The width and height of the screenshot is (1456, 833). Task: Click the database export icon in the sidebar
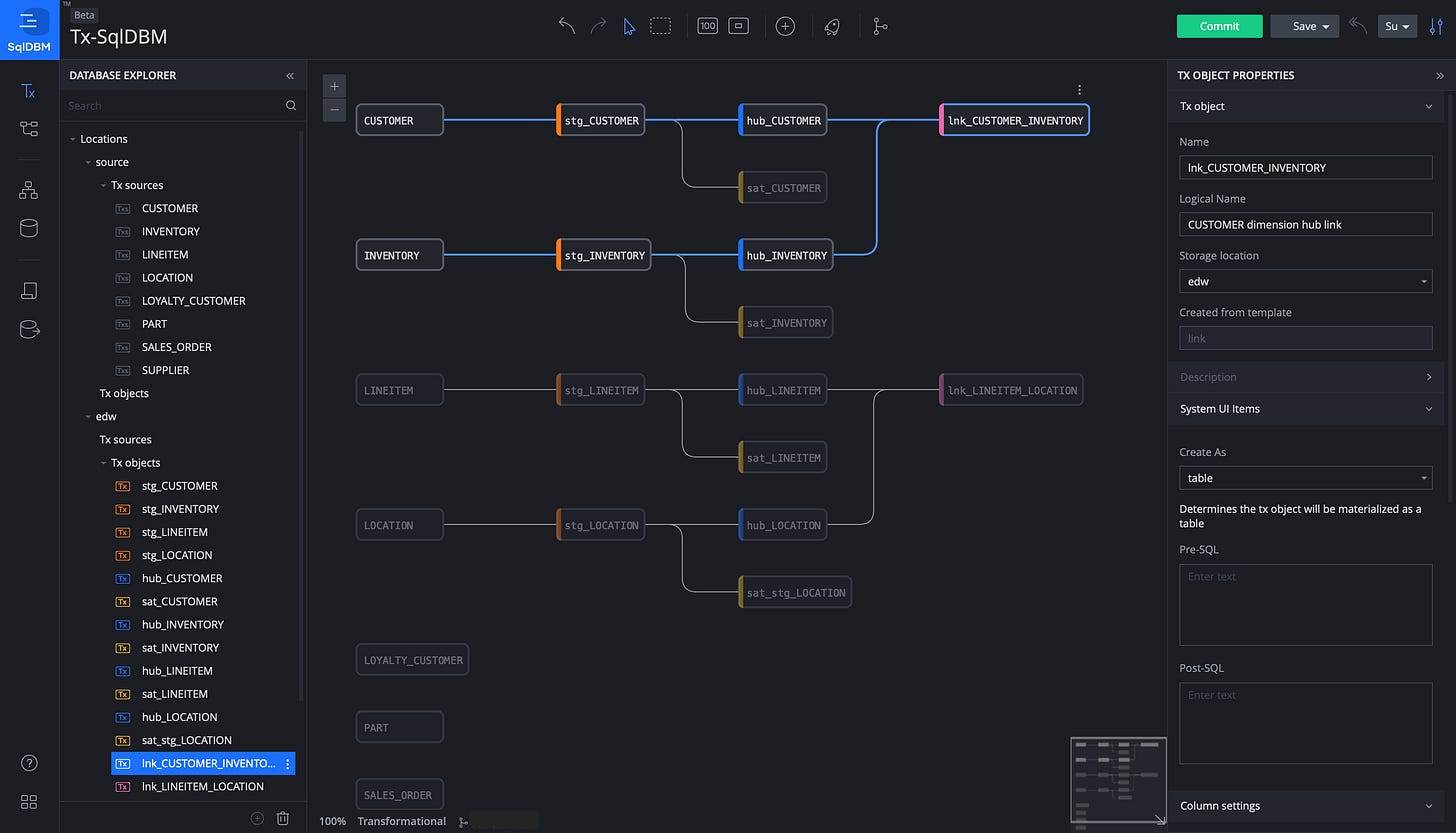point(29,329)
